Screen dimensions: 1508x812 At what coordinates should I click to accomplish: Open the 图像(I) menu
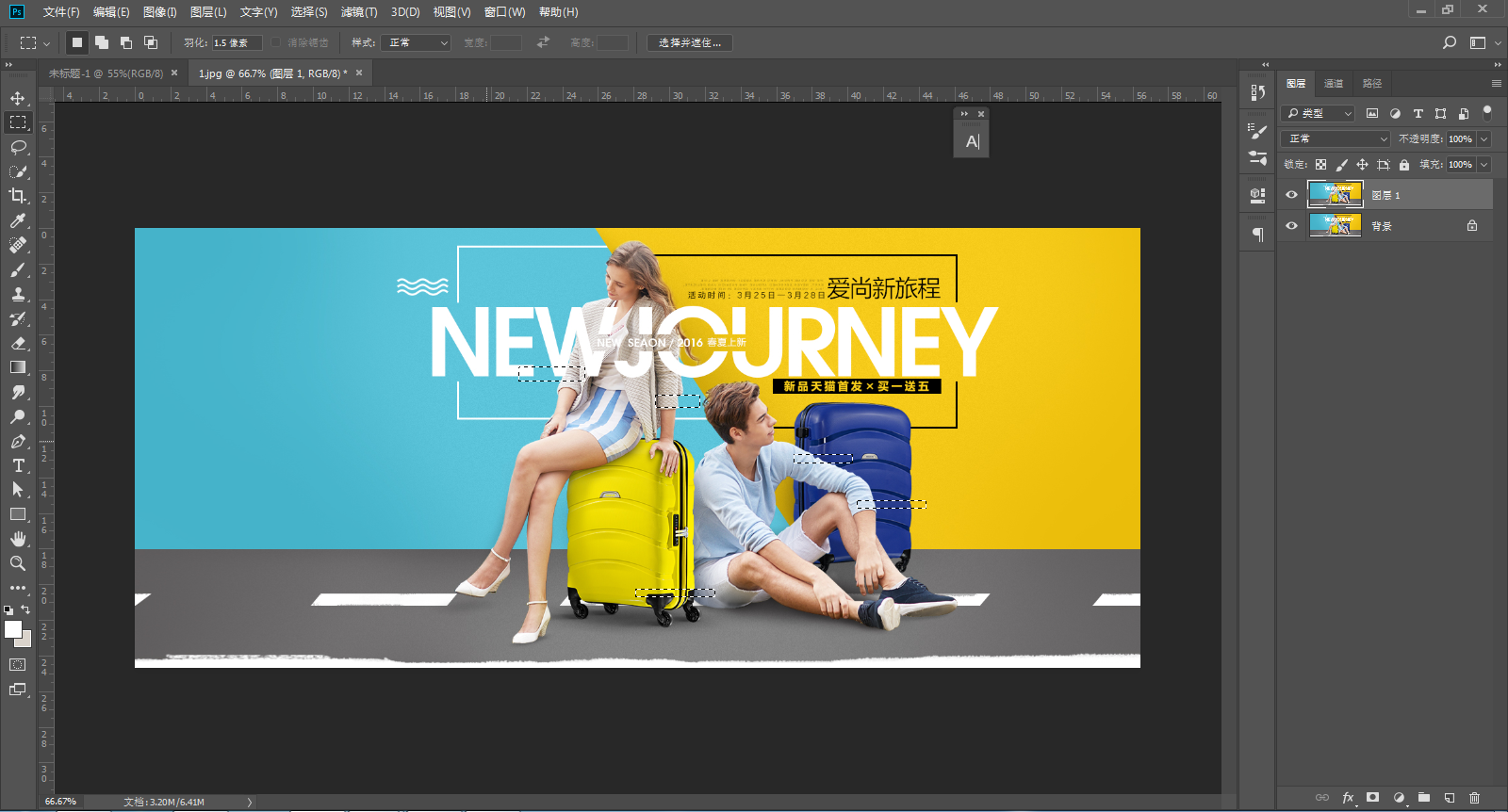tap(160, 12)
